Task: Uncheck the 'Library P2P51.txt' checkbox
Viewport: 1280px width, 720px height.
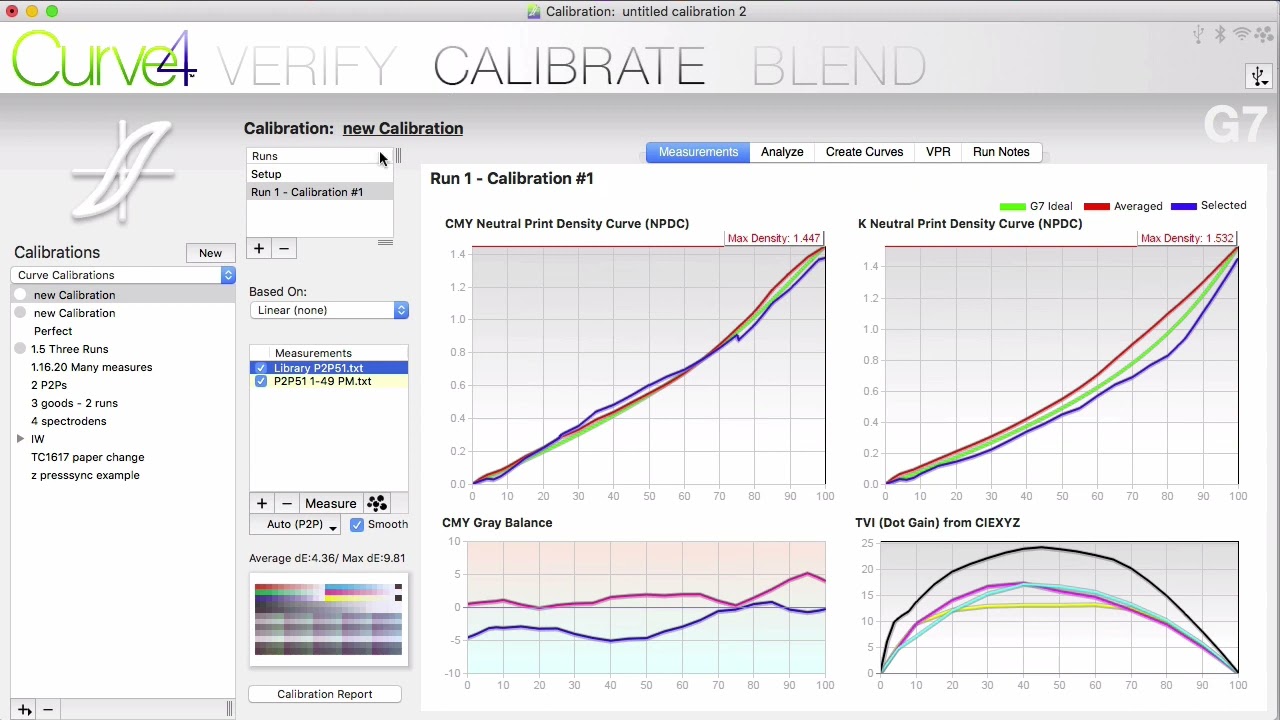Action: 261,368
